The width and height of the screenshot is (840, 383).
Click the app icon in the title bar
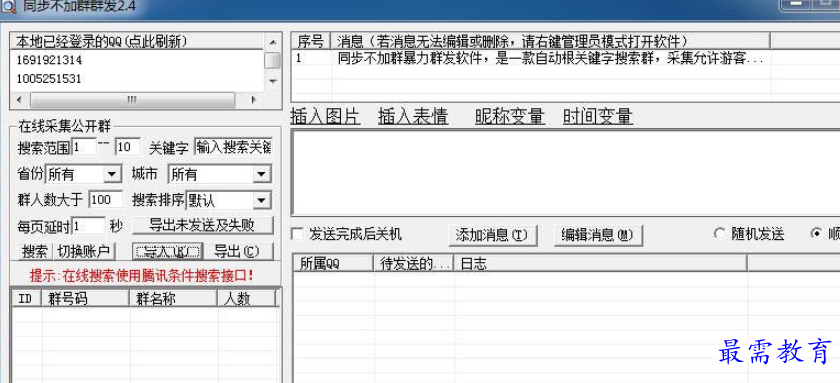click(9, 6)
